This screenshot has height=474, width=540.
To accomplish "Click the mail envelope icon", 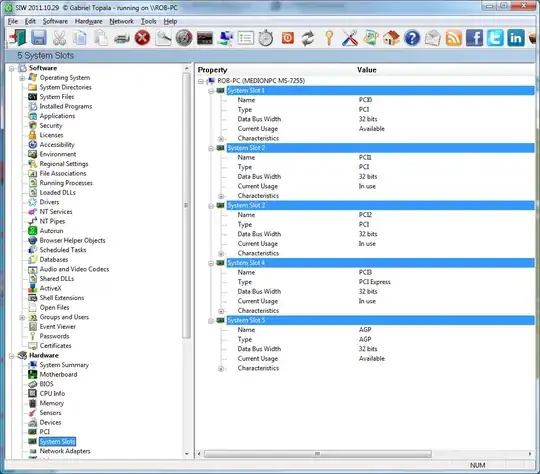I will [433, 38].
